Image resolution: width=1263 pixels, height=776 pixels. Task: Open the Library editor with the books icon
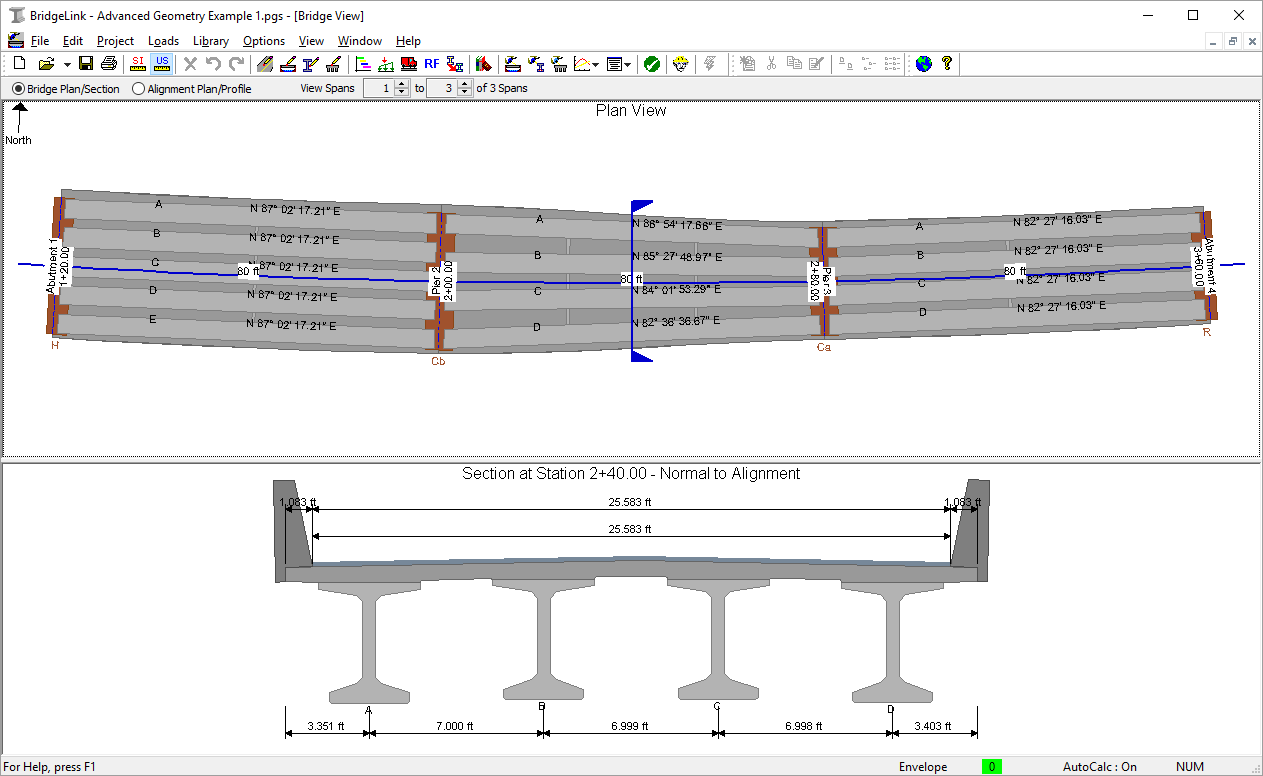[x=483, y=63]
